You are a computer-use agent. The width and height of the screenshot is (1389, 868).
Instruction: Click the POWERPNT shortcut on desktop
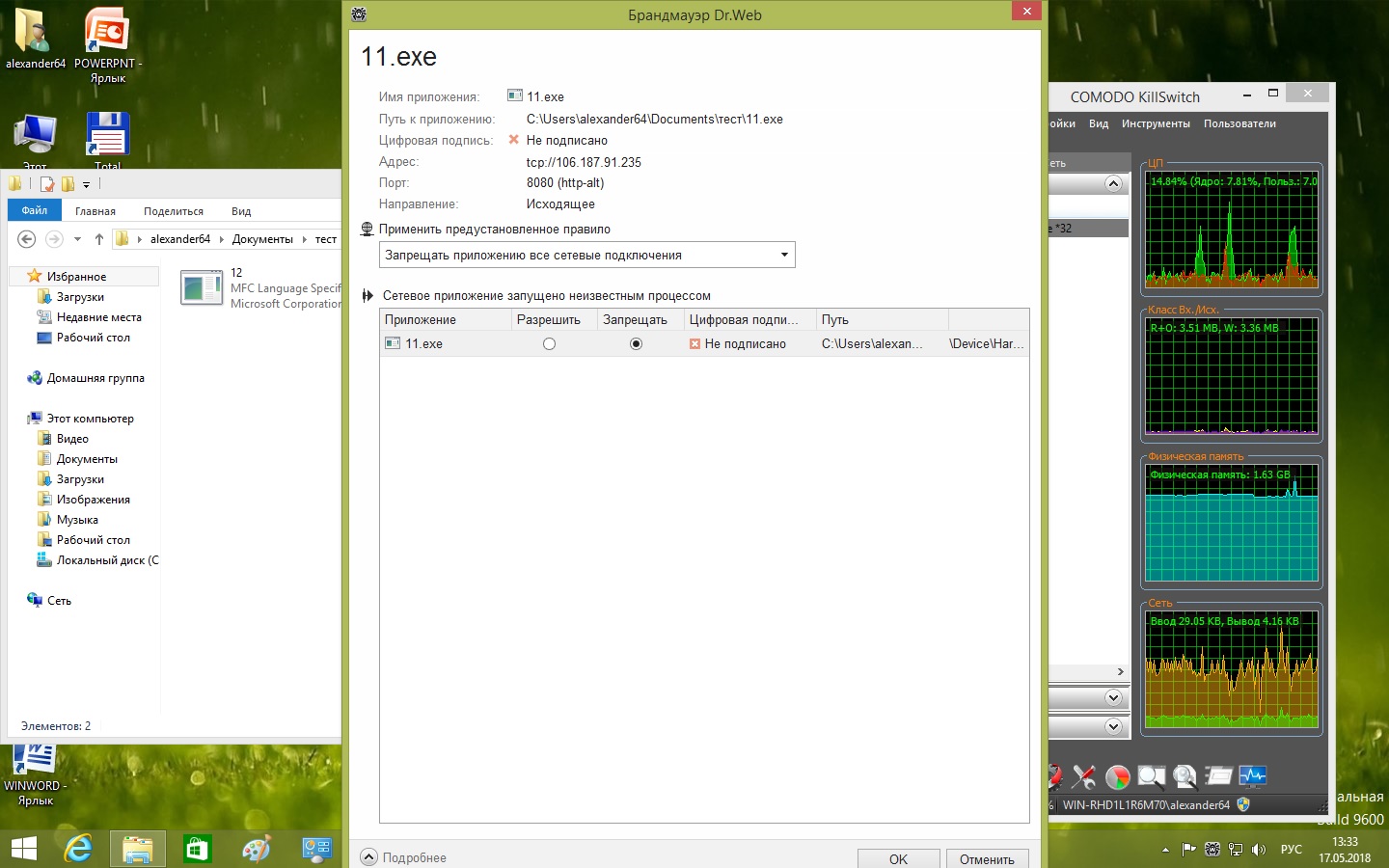(x=108, y=45)
